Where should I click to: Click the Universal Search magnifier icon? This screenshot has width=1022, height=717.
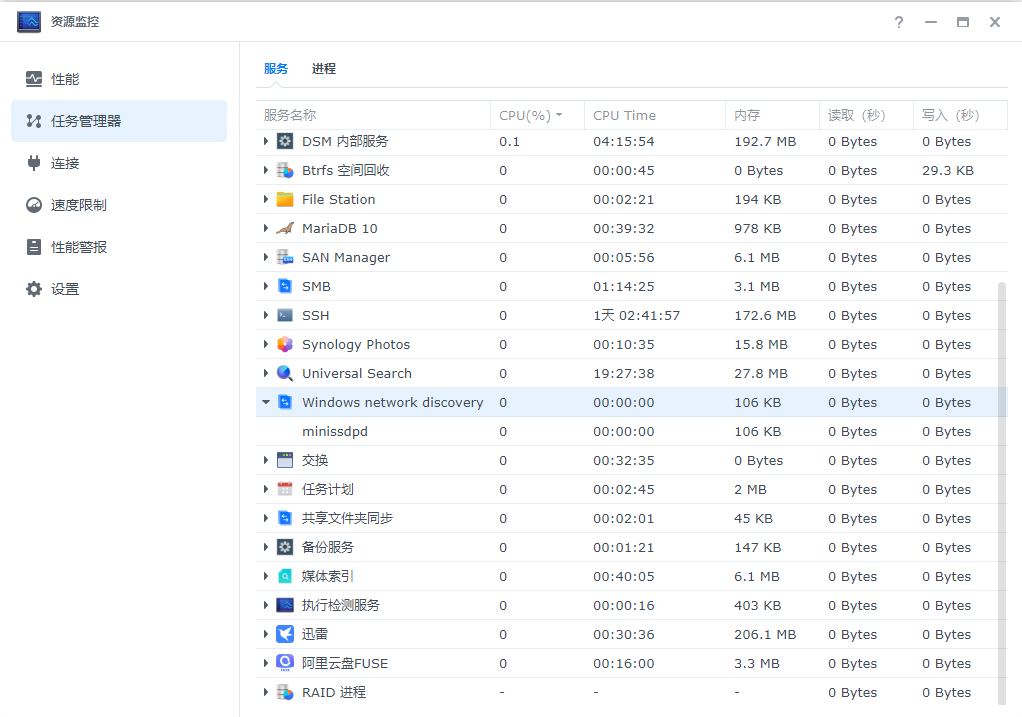(285, 373)
